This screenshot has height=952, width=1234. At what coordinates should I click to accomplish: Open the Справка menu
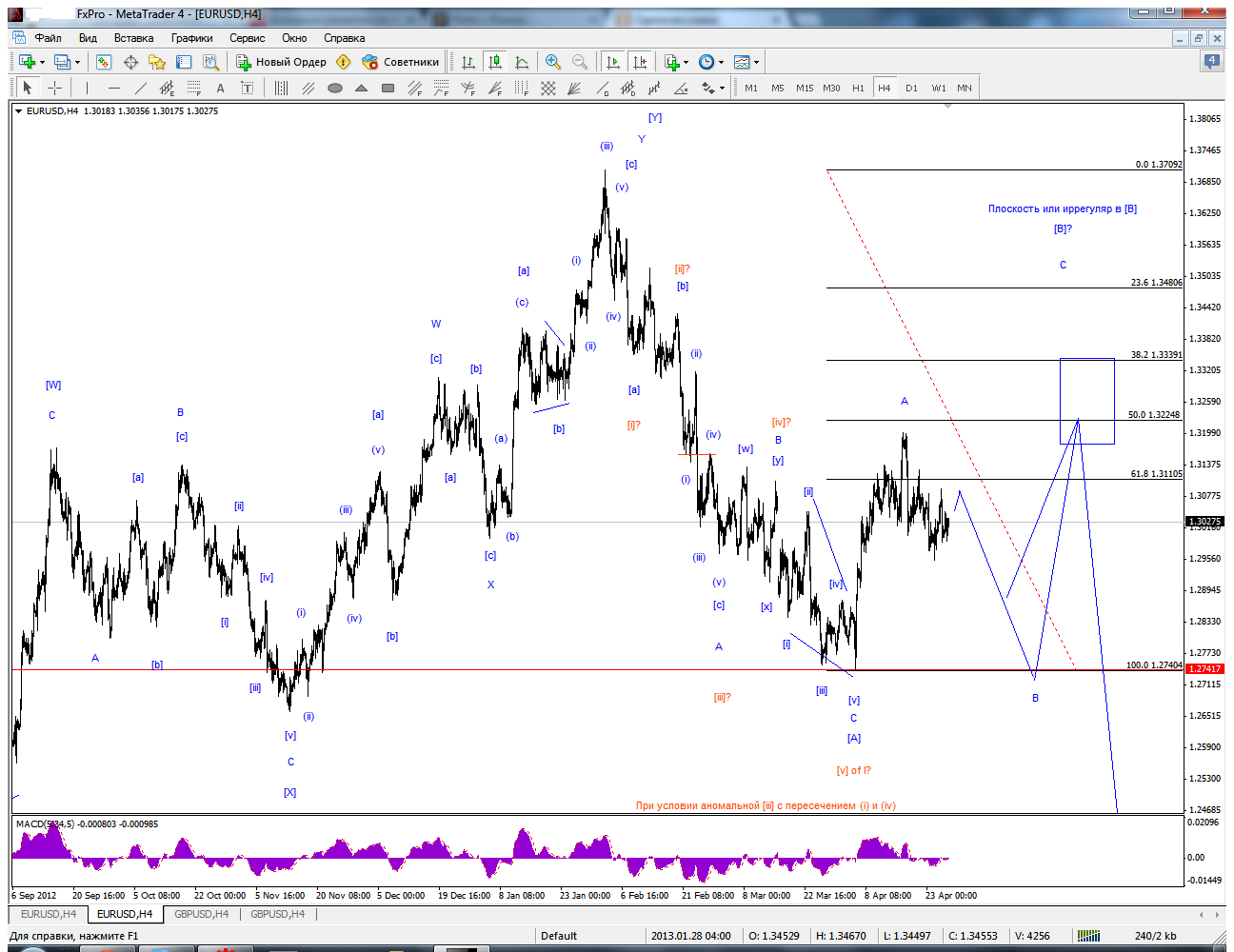click(344, 38)
